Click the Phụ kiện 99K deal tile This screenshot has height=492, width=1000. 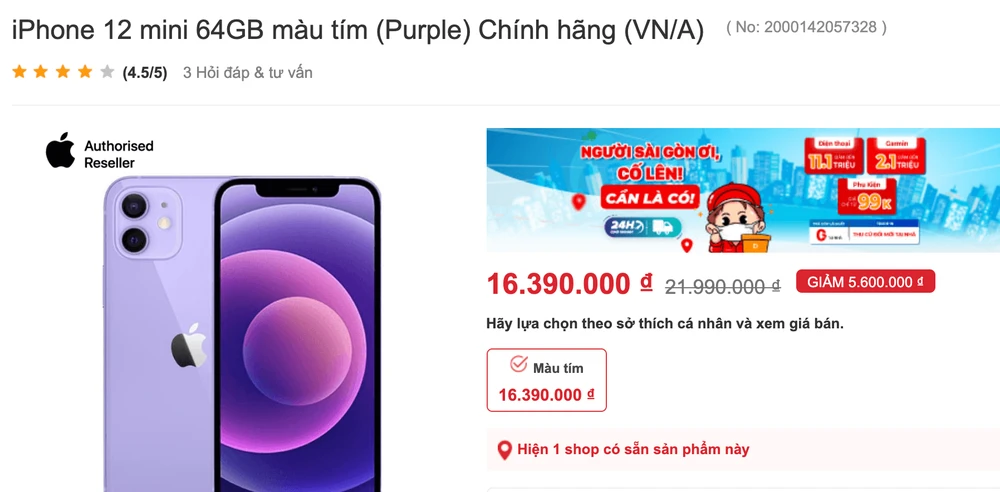pyautogui.click(x=865, y=196)
